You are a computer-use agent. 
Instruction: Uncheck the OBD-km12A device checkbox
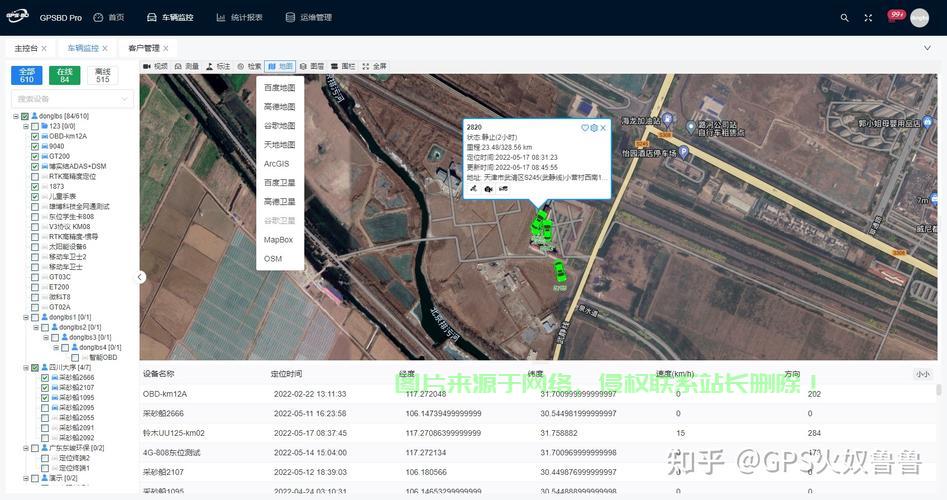click(x=35, y=136)
